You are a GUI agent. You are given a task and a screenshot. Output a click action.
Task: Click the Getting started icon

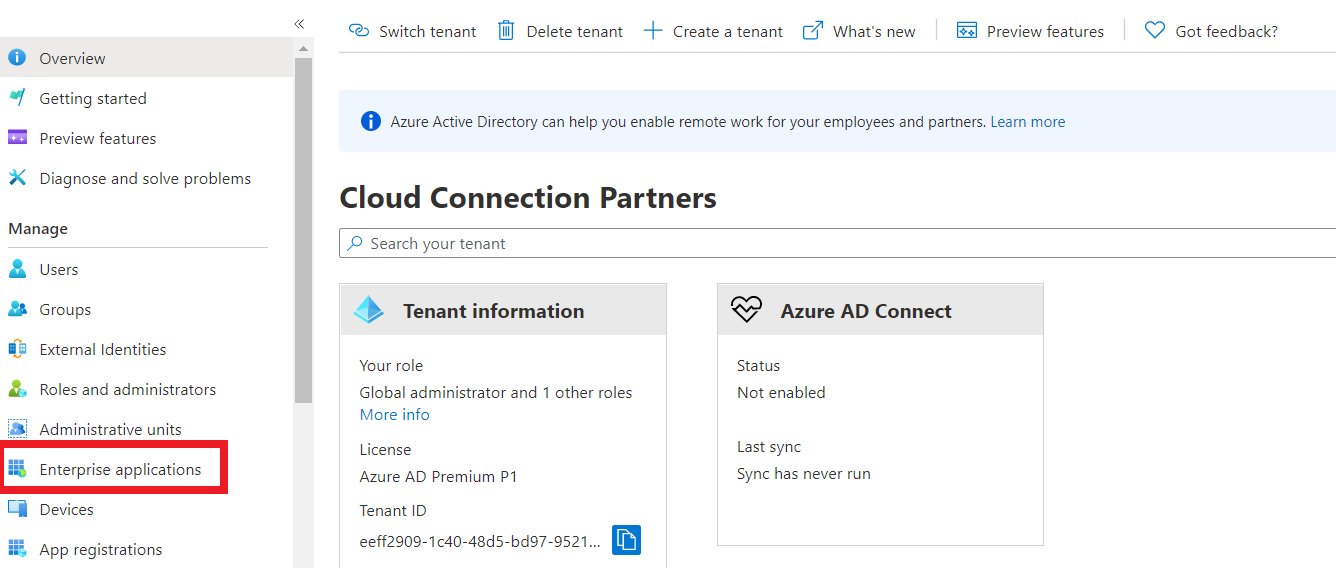[x=17, y=98]
